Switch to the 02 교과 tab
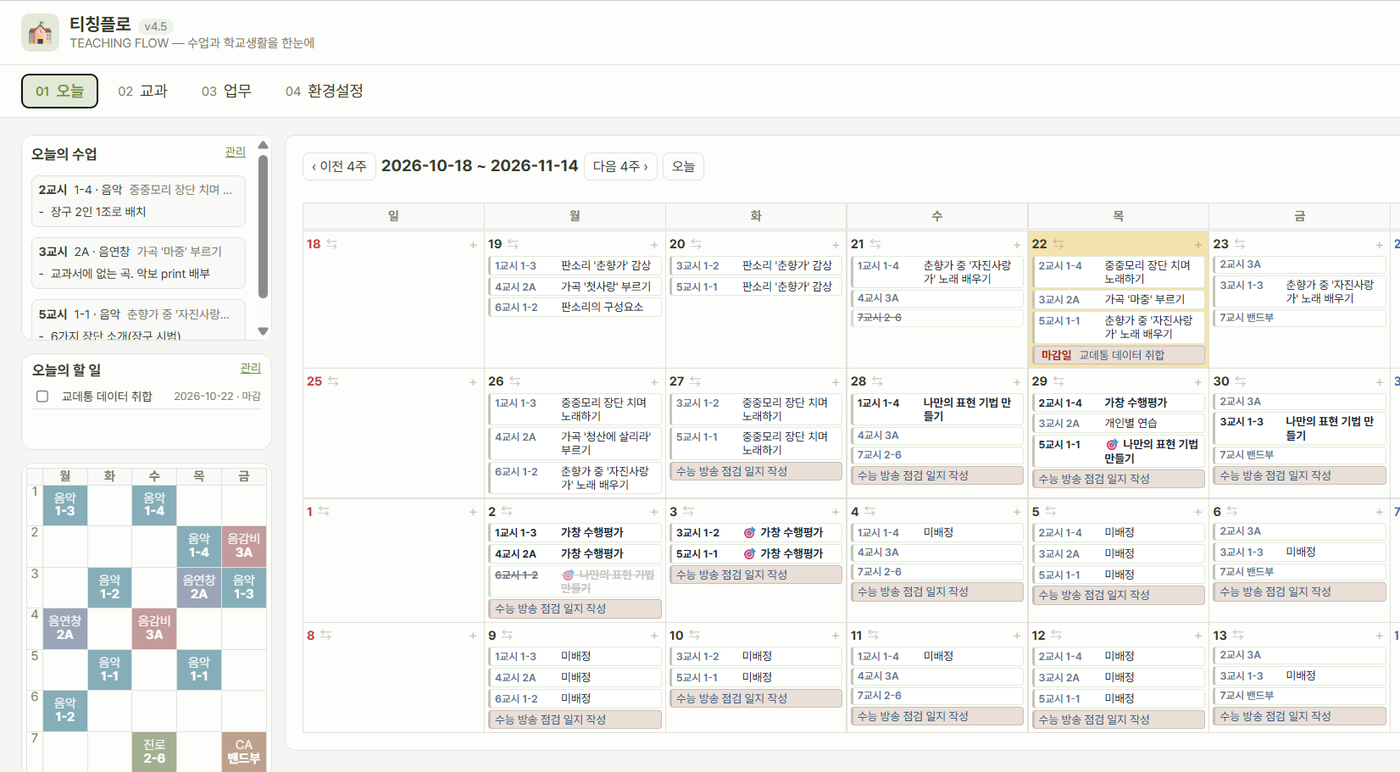Viewport: 1400px width, 772px height. (x=143, y=91)
